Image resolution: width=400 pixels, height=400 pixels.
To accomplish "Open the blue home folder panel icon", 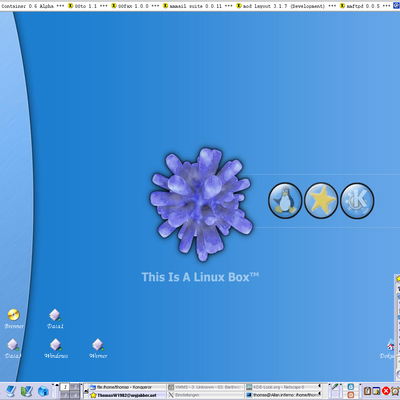I will click(43, 391).
